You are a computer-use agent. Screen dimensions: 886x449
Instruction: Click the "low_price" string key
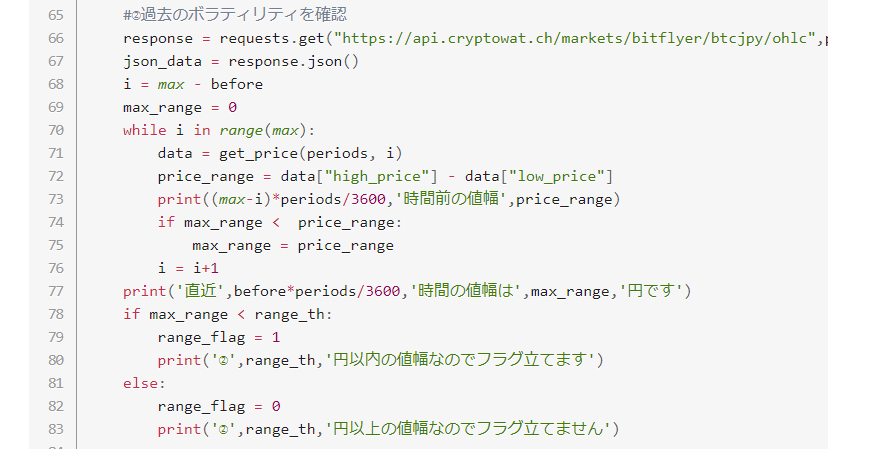point(558,176)
